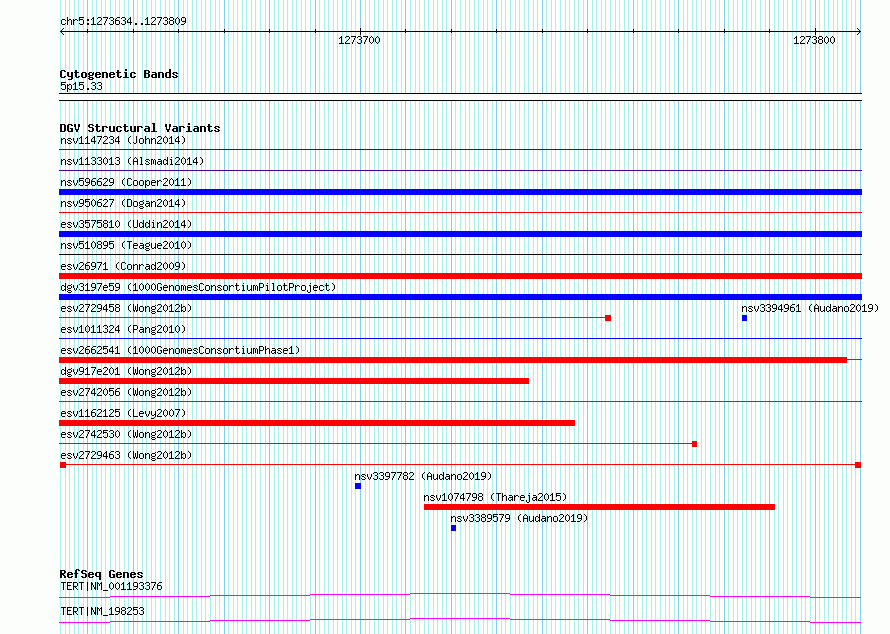Click left red end marker of esv2729463
Viewport: 890px width, 634px height.
pyautogui.click(x=63, y=465)
